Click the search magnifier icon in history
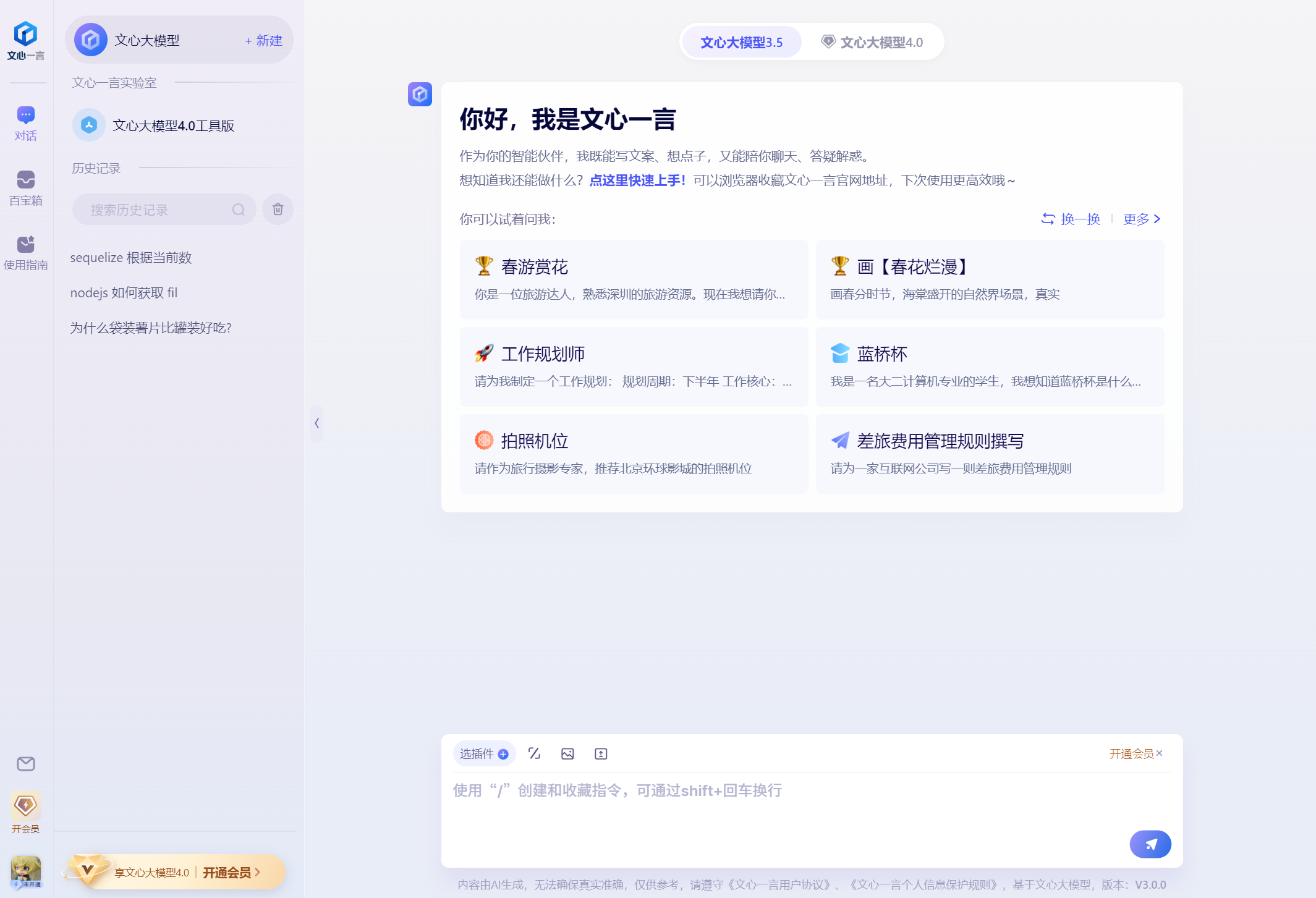Screen dimensions: 1316x898 [x=239, y=210]
